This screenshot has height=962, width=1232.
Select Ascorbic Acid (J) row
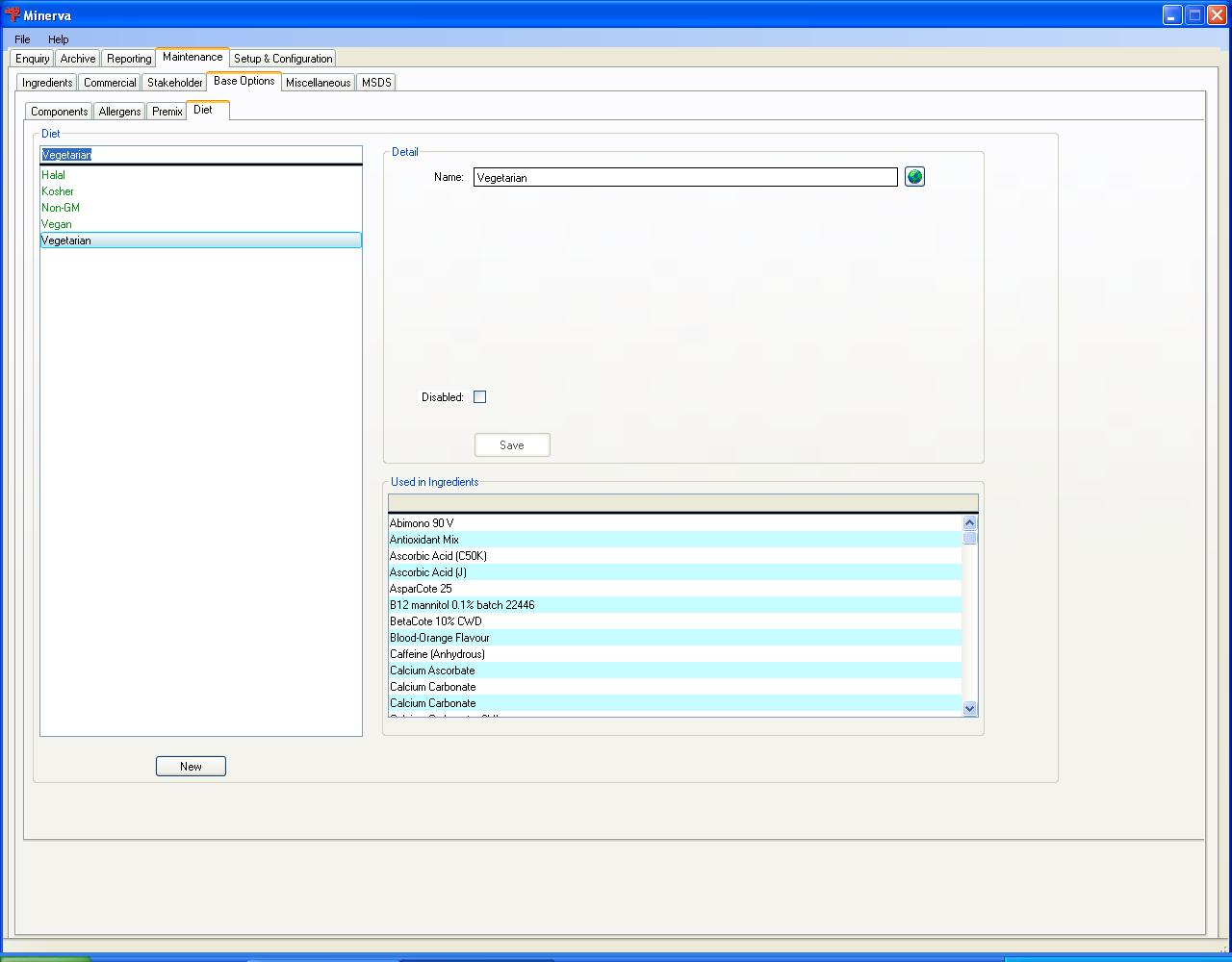(675, 572)
